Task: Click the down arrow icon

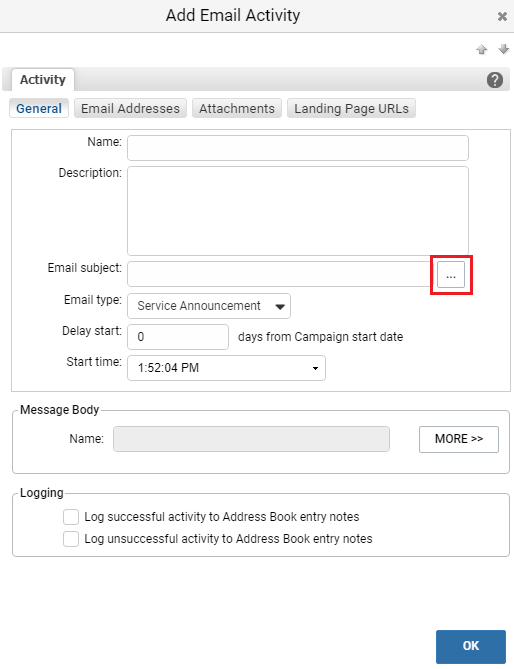Action: (504, 49)
